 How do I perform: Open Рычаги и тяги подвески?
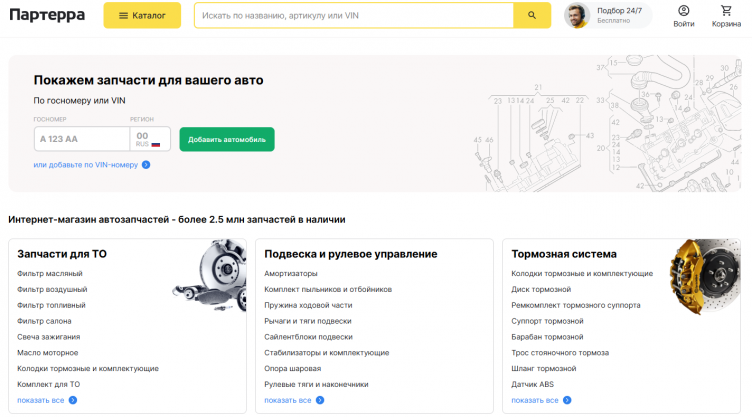(x=307, y=321)
